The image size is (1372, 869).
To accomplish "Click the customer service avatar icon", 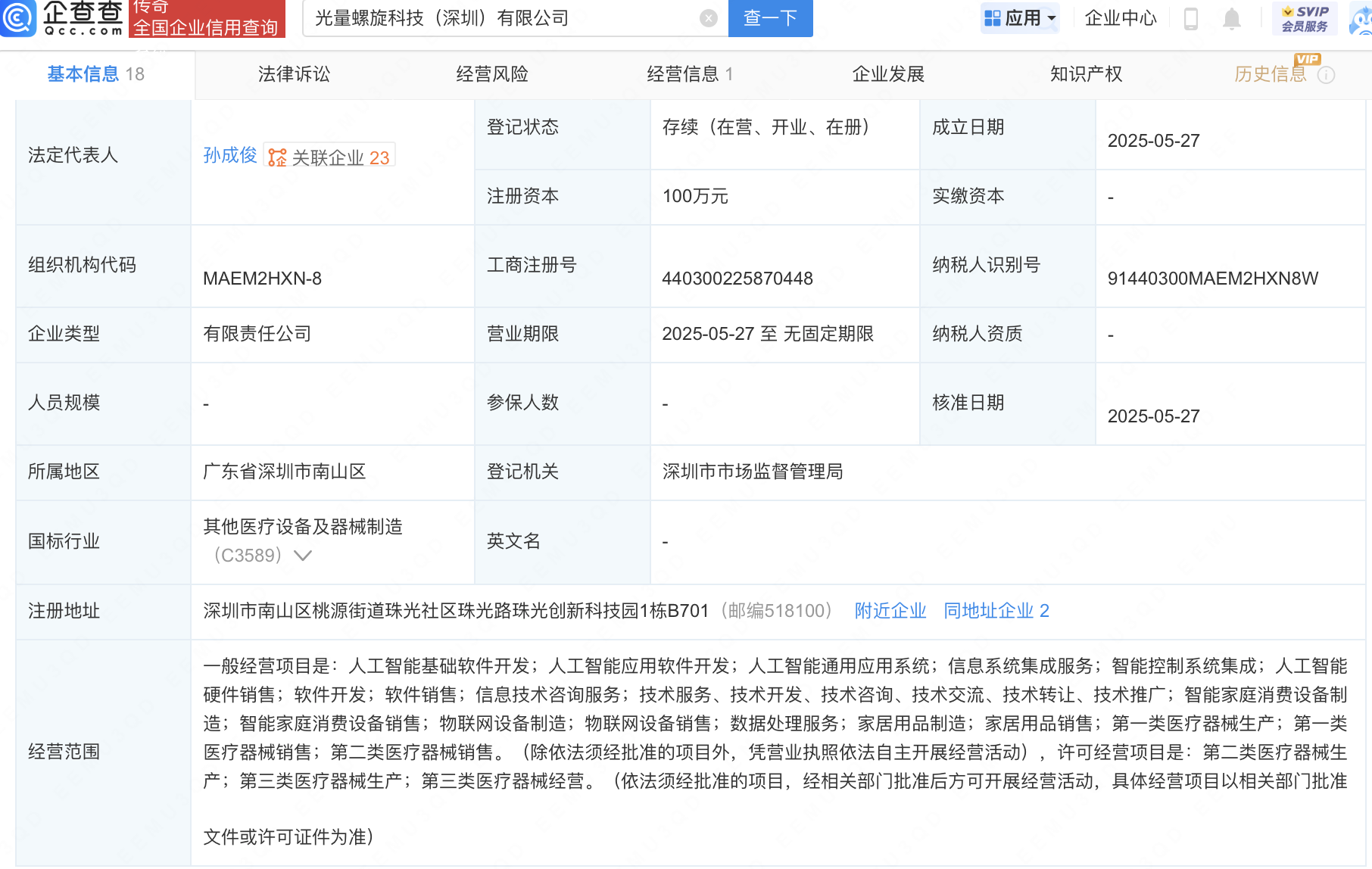I will [x=1361, y=18].
